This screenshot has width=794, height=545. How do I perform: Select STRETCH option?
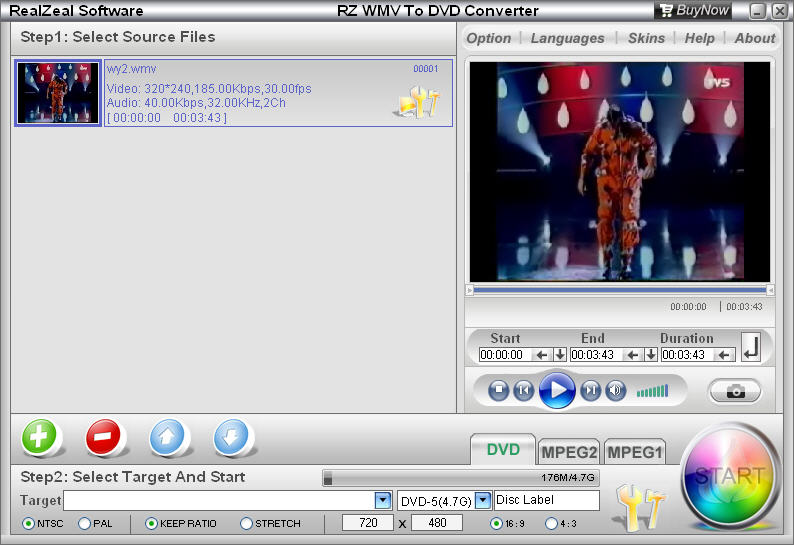(270, 523)
